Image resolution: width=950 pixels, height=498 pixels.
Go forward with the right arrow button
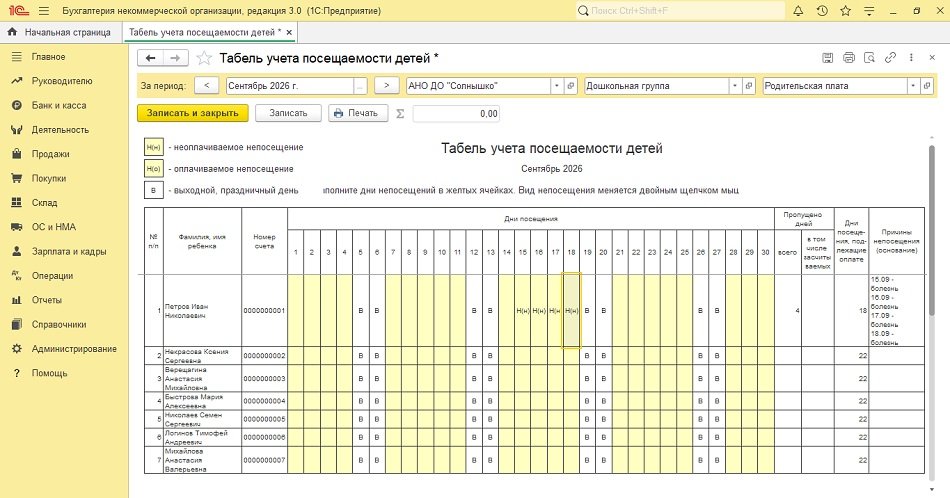(175, 58)
